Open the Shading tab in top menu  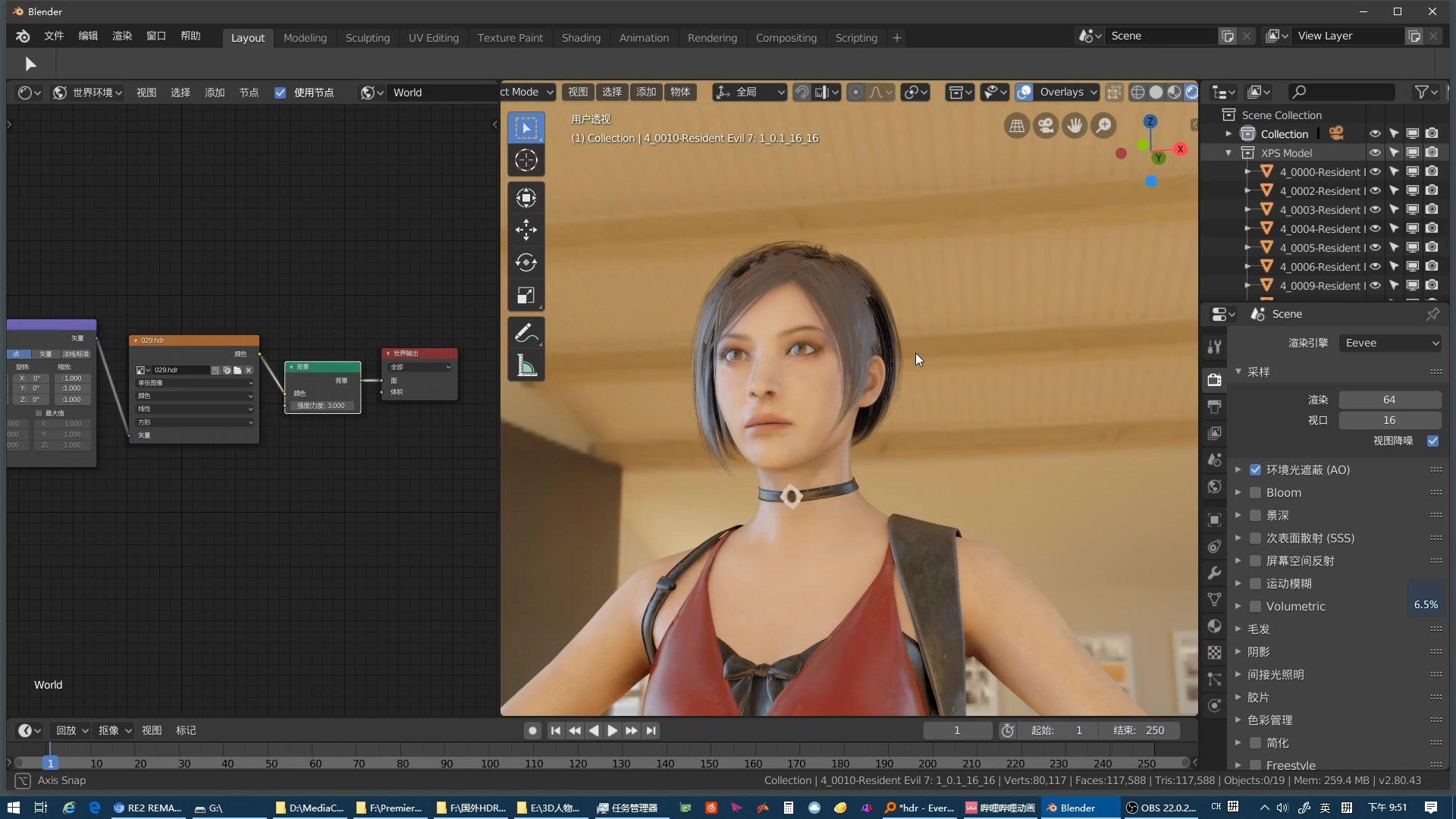[579, 37]
